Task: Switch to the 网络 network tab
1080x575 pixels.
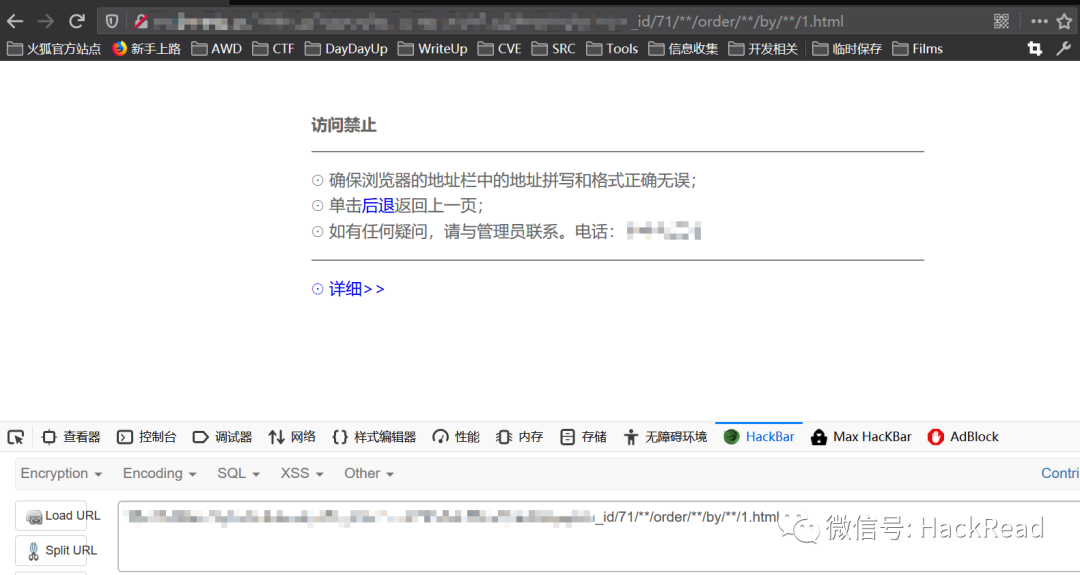Action: click(x=292, y=437)
